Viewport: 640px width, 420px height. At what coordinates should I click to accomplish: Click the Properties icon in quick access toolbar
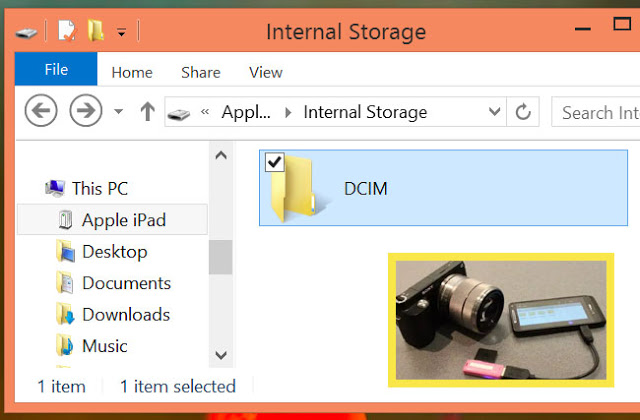[x=67, y=31]
